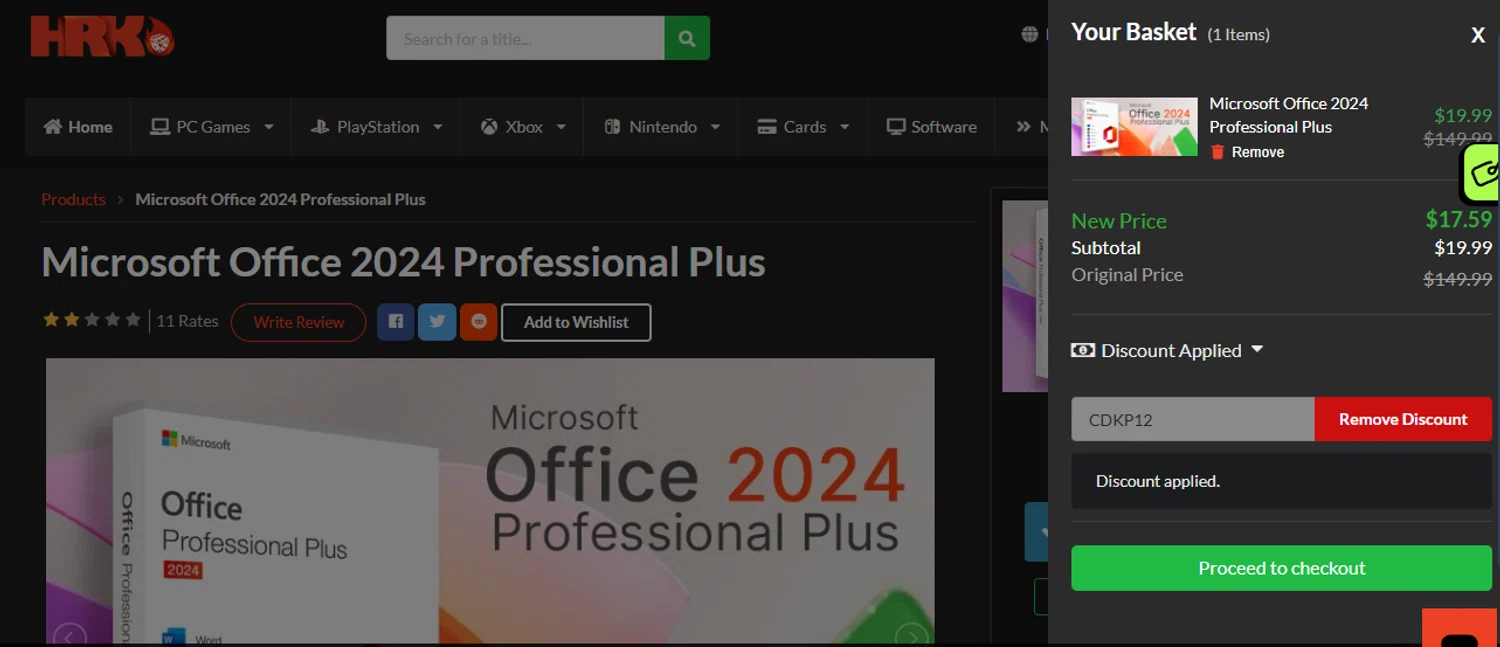Click the HRK logo
This screenshot has width=1500, height=647.
(102, 36)
